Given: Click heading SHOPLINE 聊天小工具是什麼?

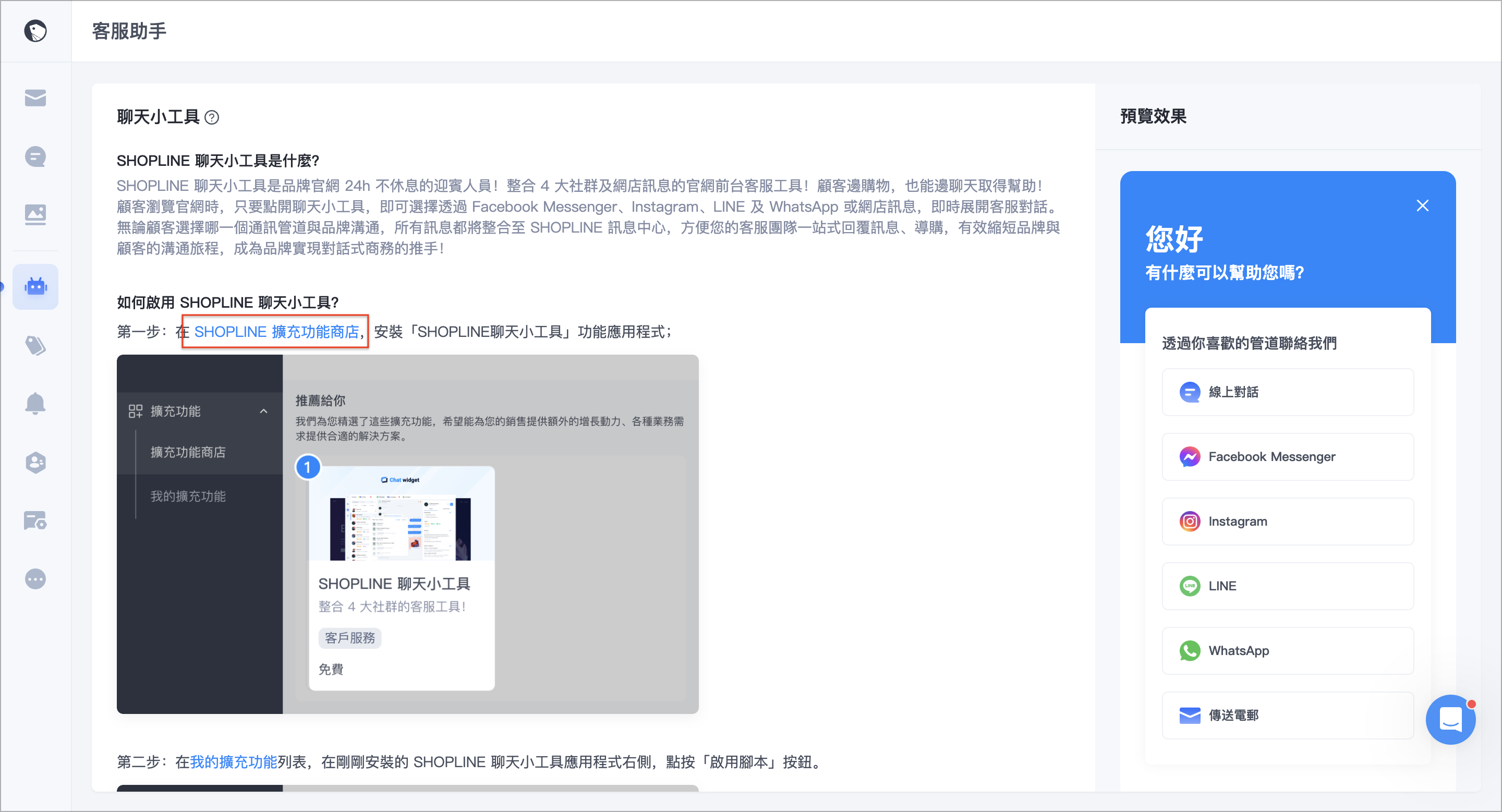Looking at the screenshot, I should (218, 161).
